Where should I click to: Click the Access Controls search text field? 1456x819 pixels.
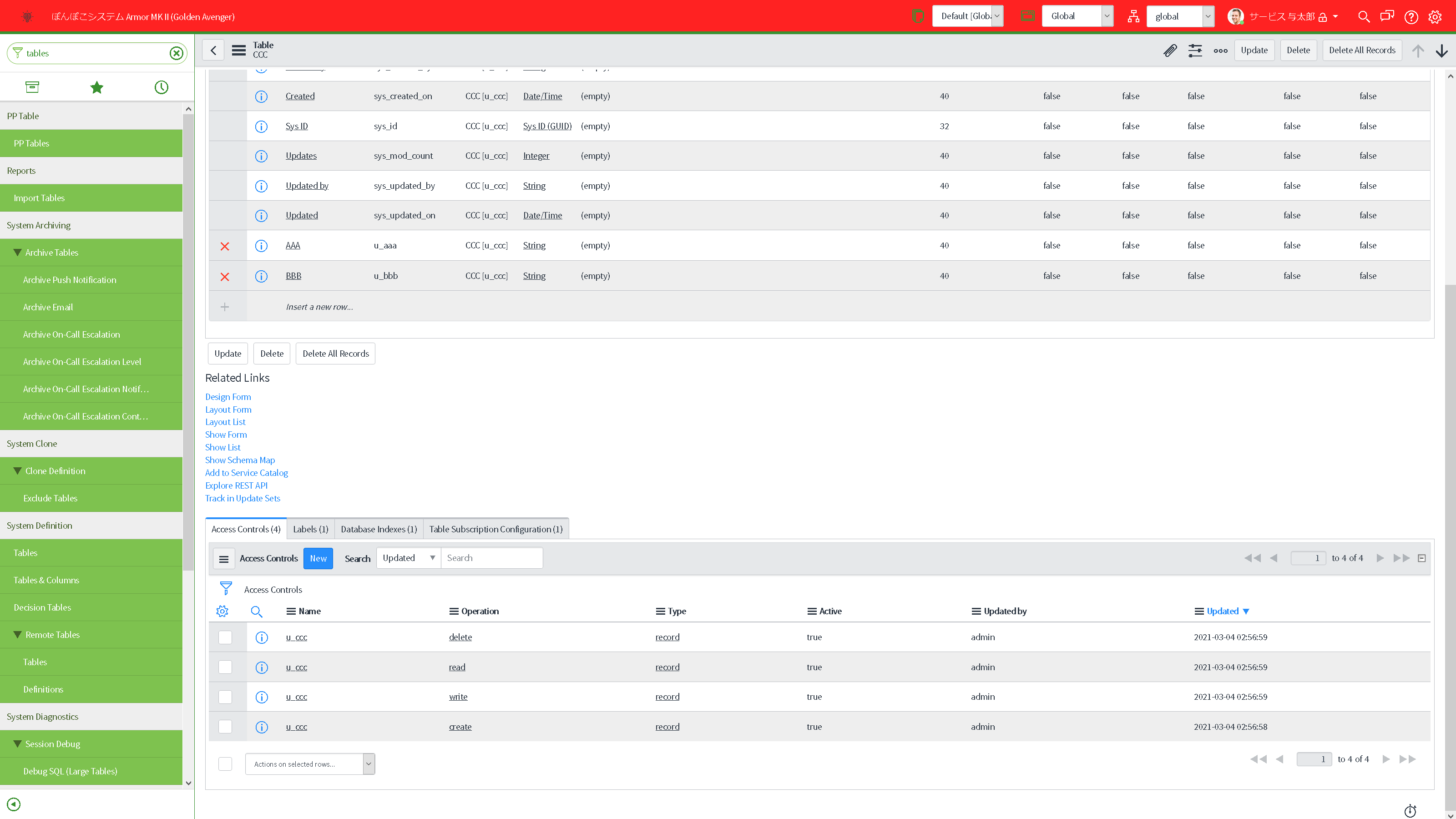491,558
